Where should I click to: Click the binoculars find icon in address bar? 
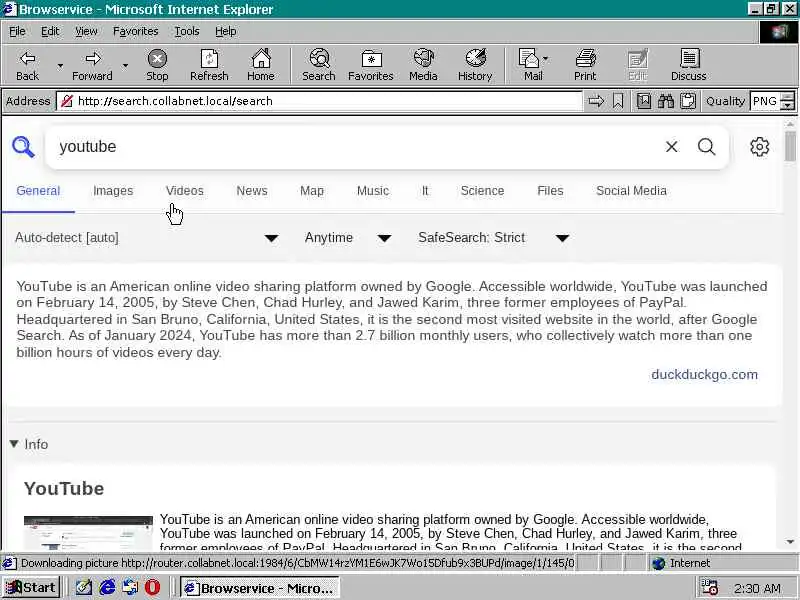coord(666,101)
